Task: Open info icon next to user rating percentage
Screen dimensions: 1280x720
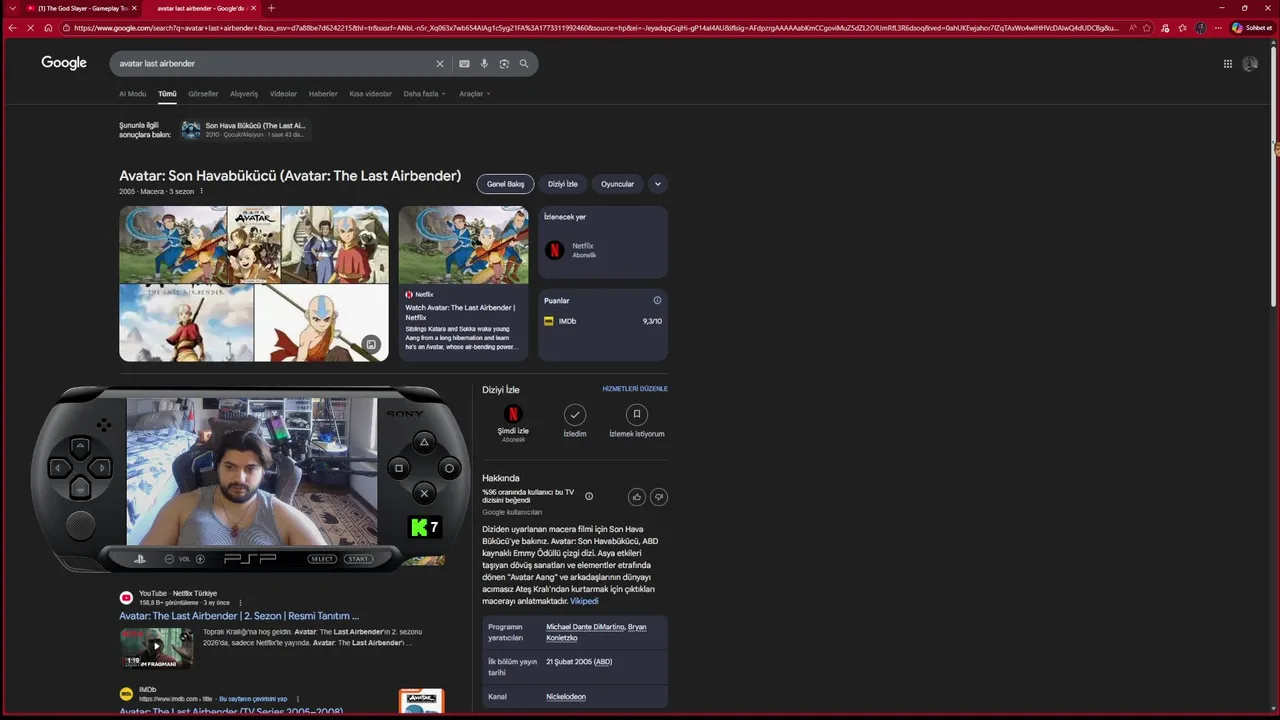Action: click(x=589, y=496)
